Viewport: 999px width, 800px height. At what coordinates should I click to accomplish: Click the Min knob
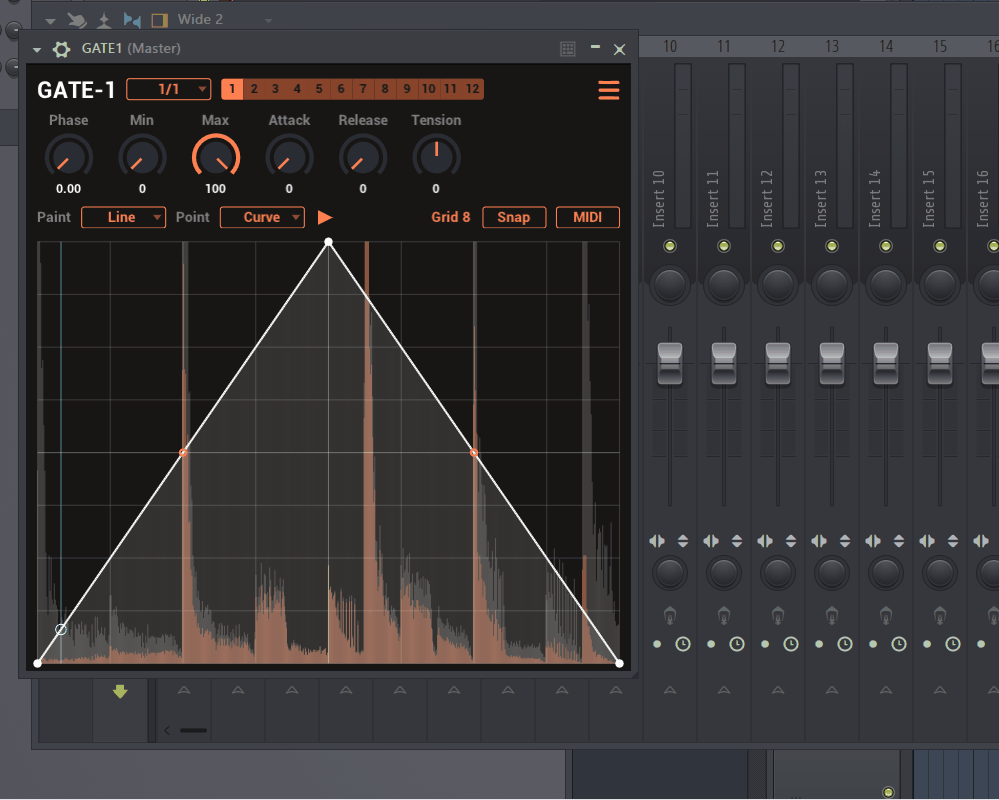(x=142, y=157)
